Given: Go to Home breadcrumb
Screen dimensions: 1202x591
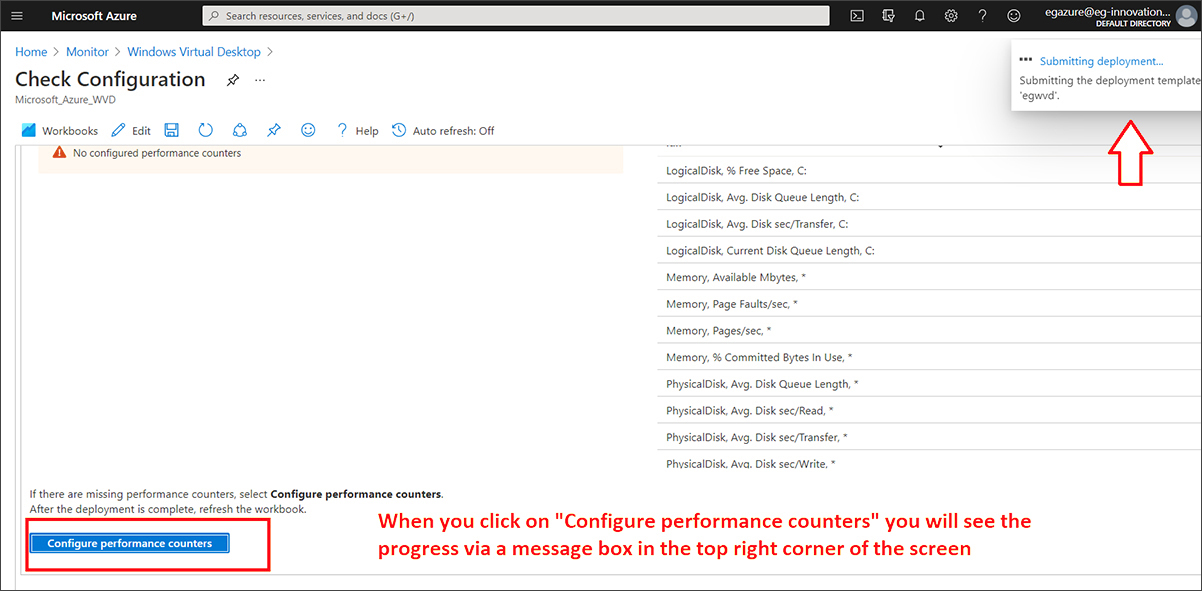Looking at the screenshot, I should [31, 52].
